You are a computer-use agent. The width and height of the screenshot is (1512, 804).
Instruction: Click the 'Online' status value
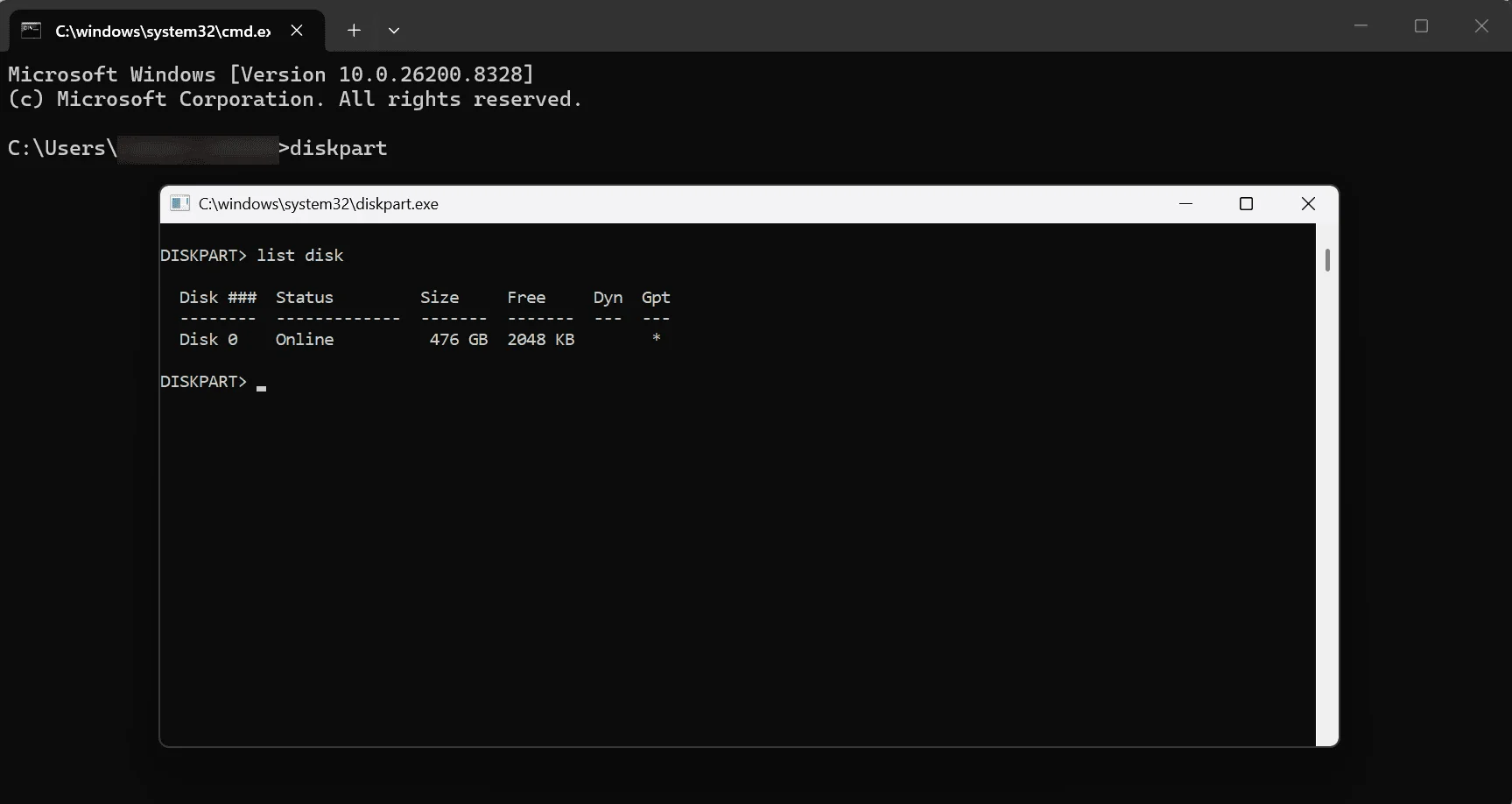click(x=305, y=340)
